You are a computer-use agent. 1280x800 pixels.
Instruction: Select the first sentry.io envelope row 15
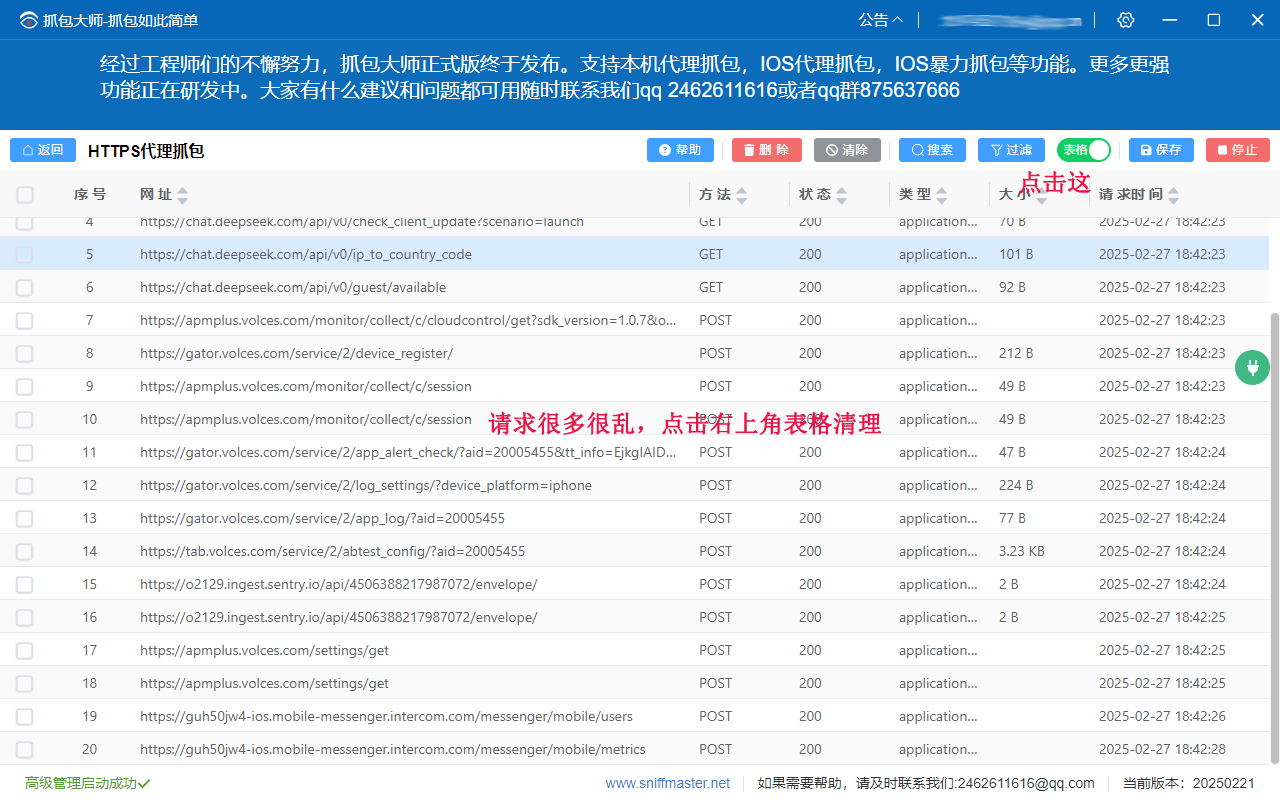[338, 584]
